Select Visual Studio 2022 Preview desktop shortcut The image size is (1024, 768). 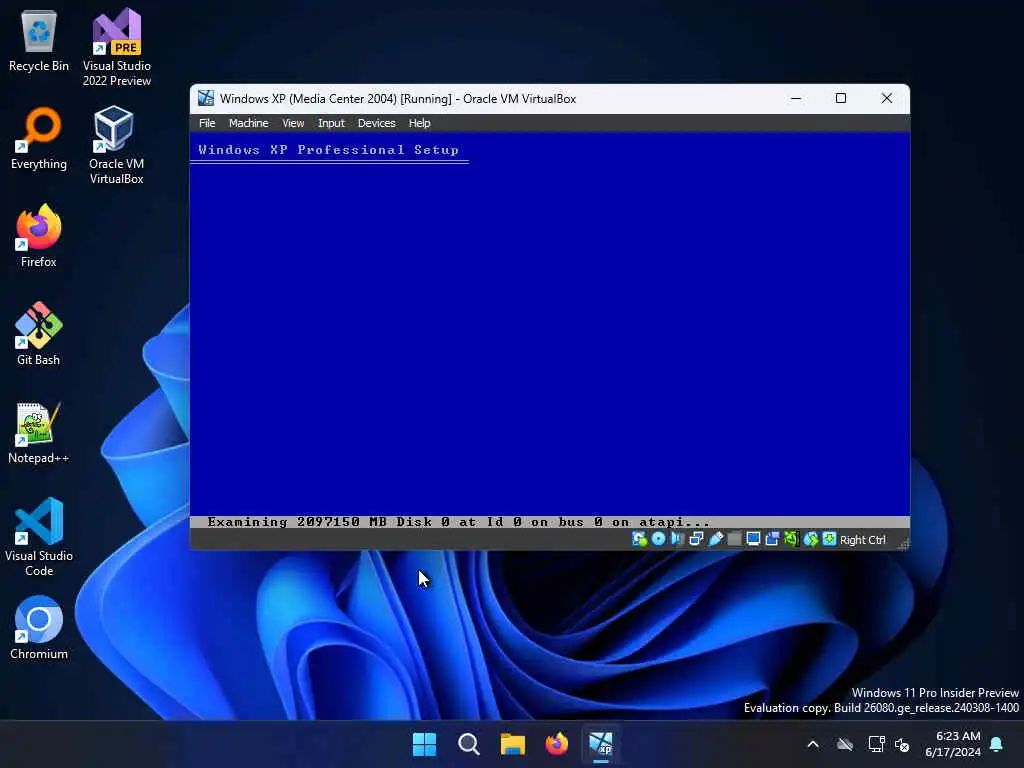(x=117, y=47)
